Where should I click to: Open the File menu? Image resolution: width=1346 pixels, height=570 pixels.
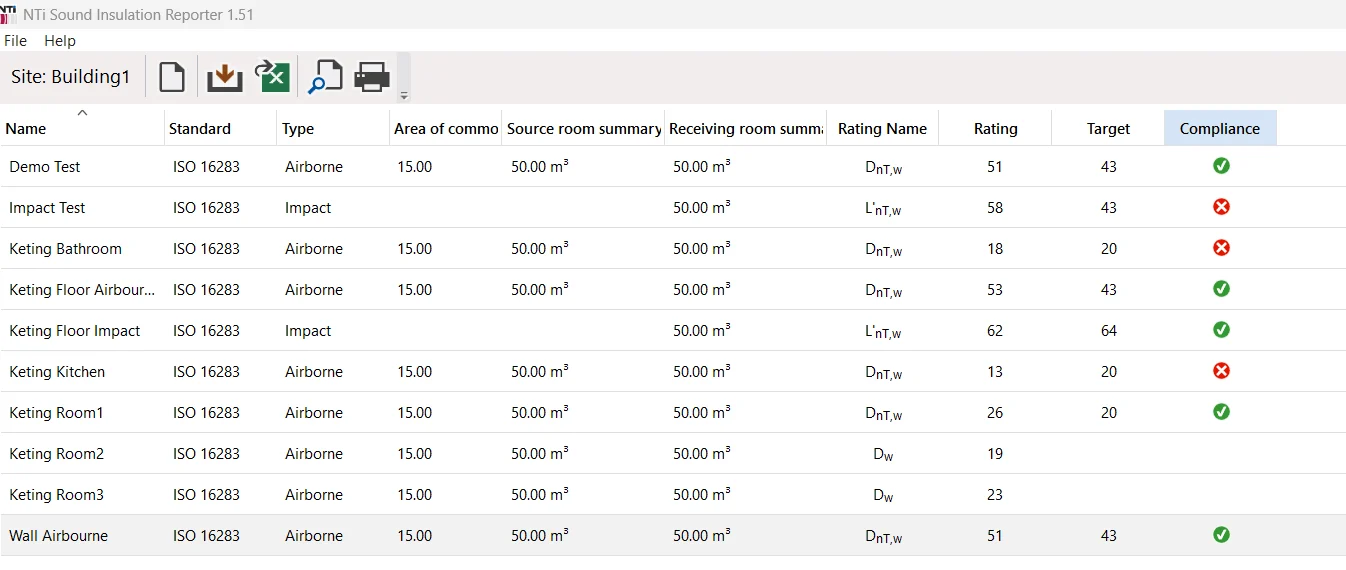coord(16,41)
